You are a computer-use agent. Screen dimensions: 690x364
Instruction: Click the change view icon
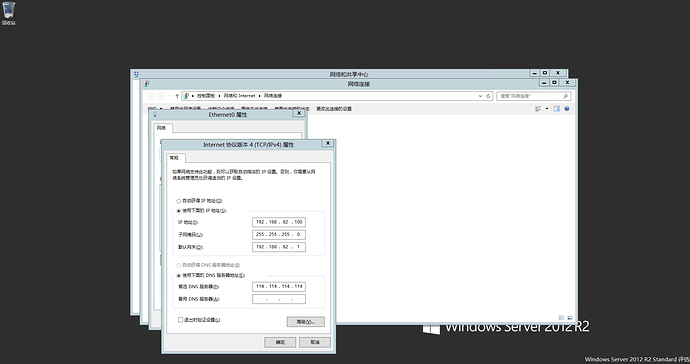[538, 109]
